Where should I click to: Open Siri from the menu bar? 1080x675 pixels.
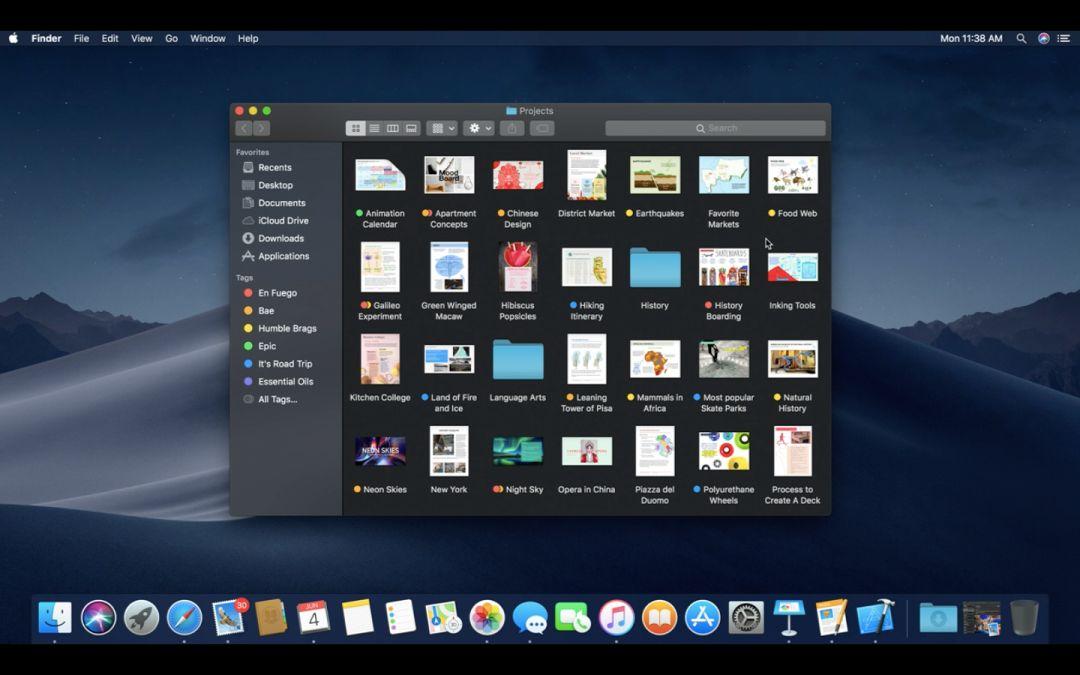(1043, 38)
